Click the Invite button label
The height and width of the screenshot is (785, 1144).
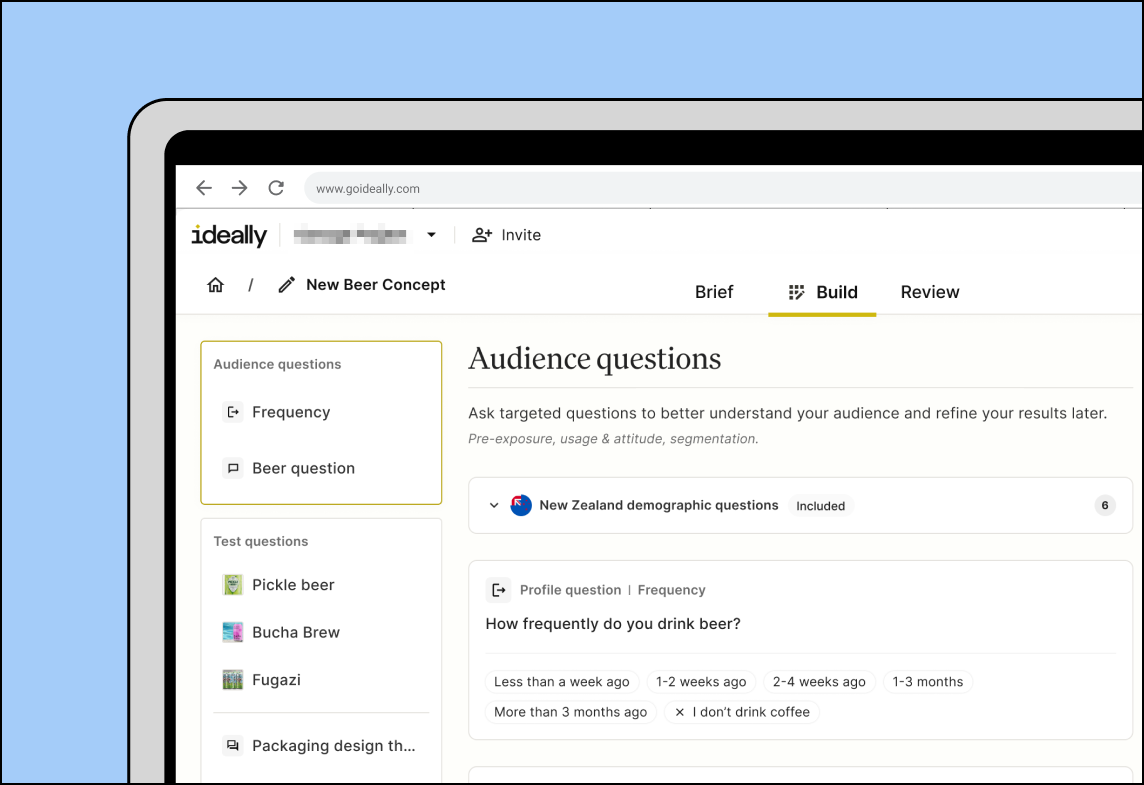521,235
